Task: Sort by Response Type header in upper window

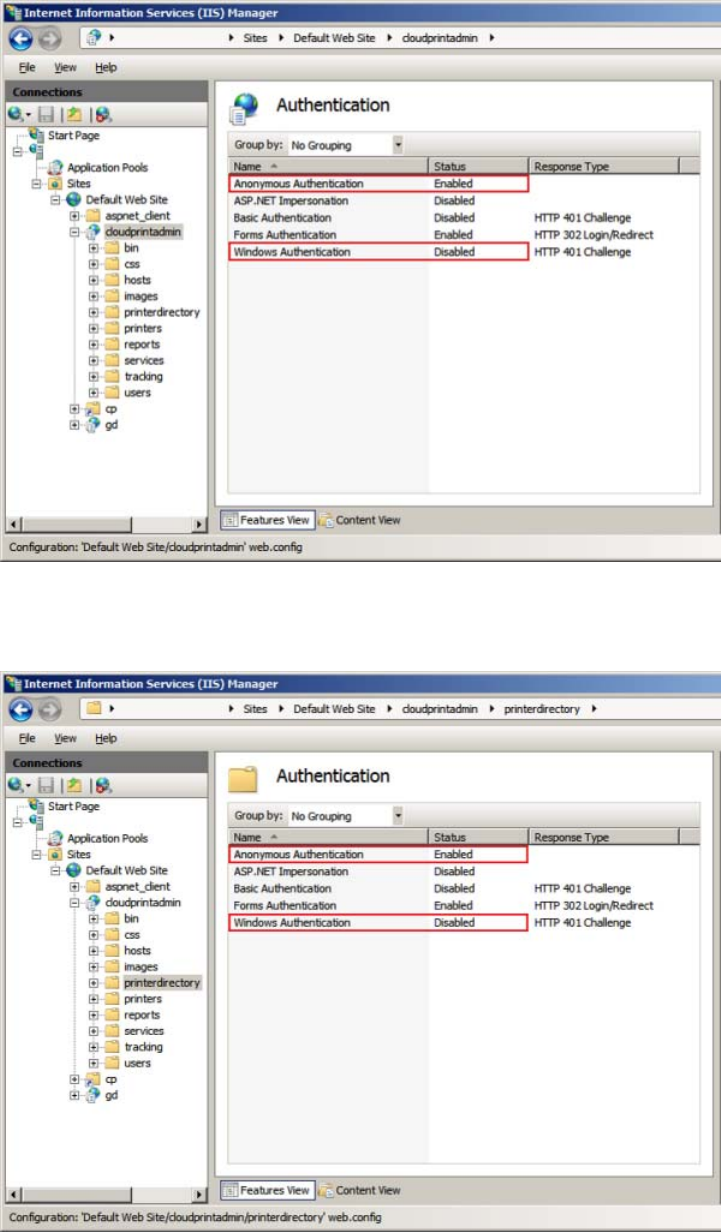Action: (604, 167)
